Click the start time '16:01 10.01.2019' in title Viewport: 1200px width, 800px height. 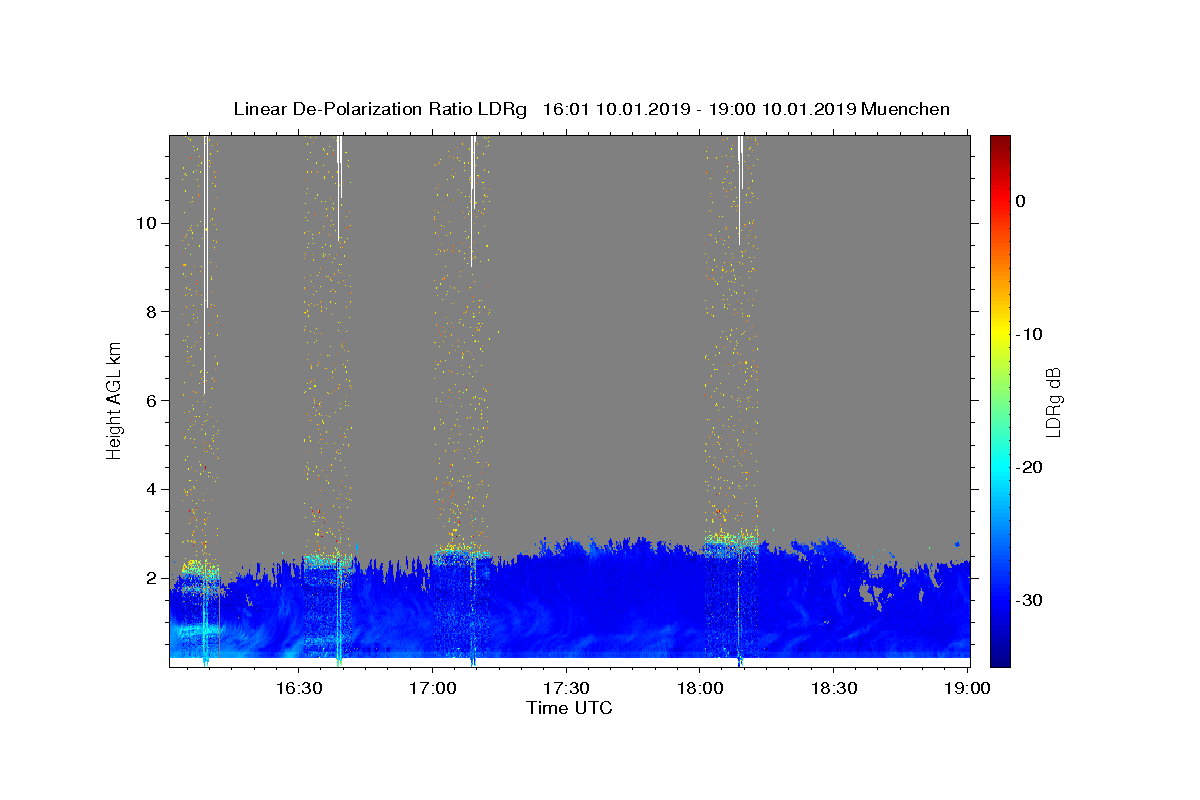coord(615,109)
